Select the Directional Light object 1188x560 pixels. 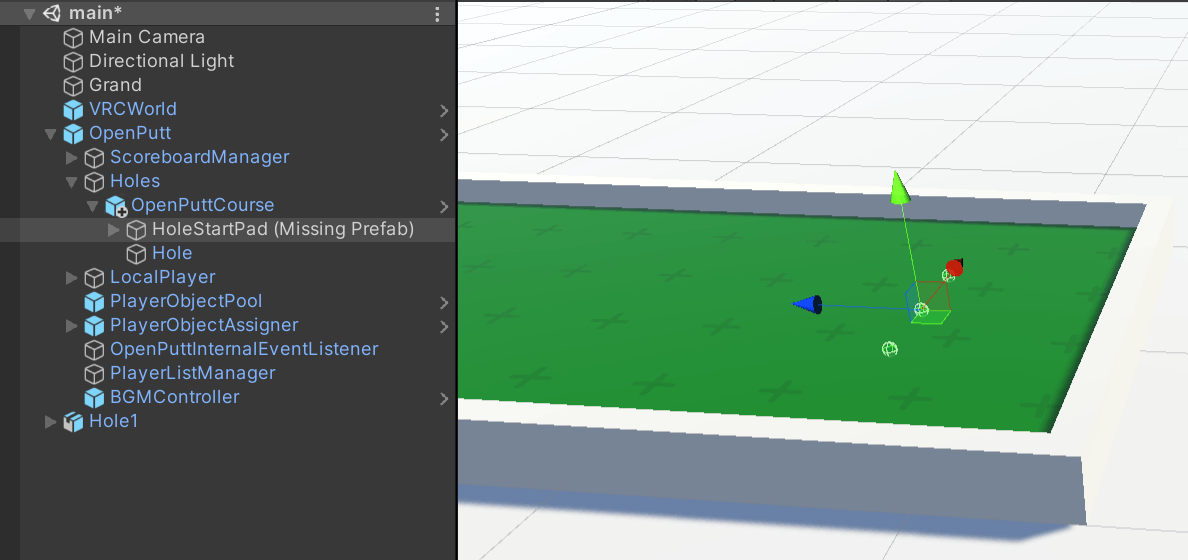point(161,61)
